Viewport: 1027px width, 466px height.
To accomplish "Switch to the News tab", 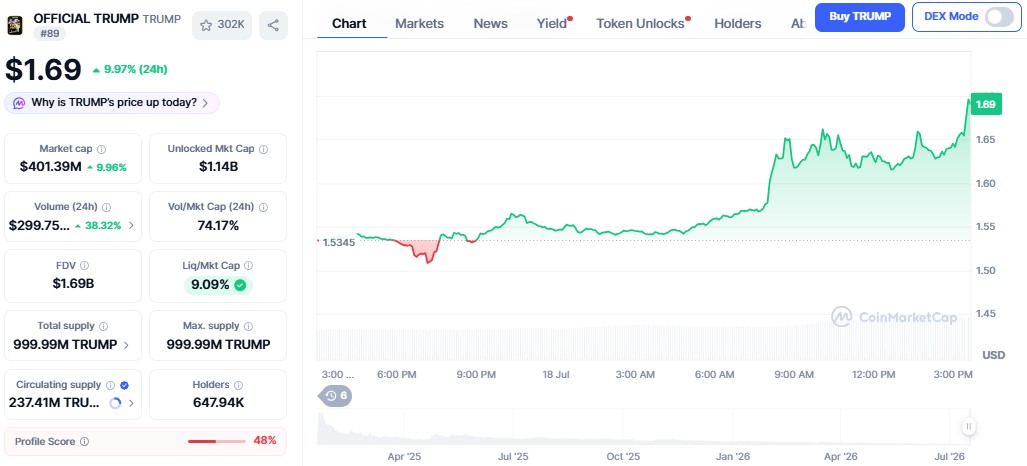I will tap(491, 24).
